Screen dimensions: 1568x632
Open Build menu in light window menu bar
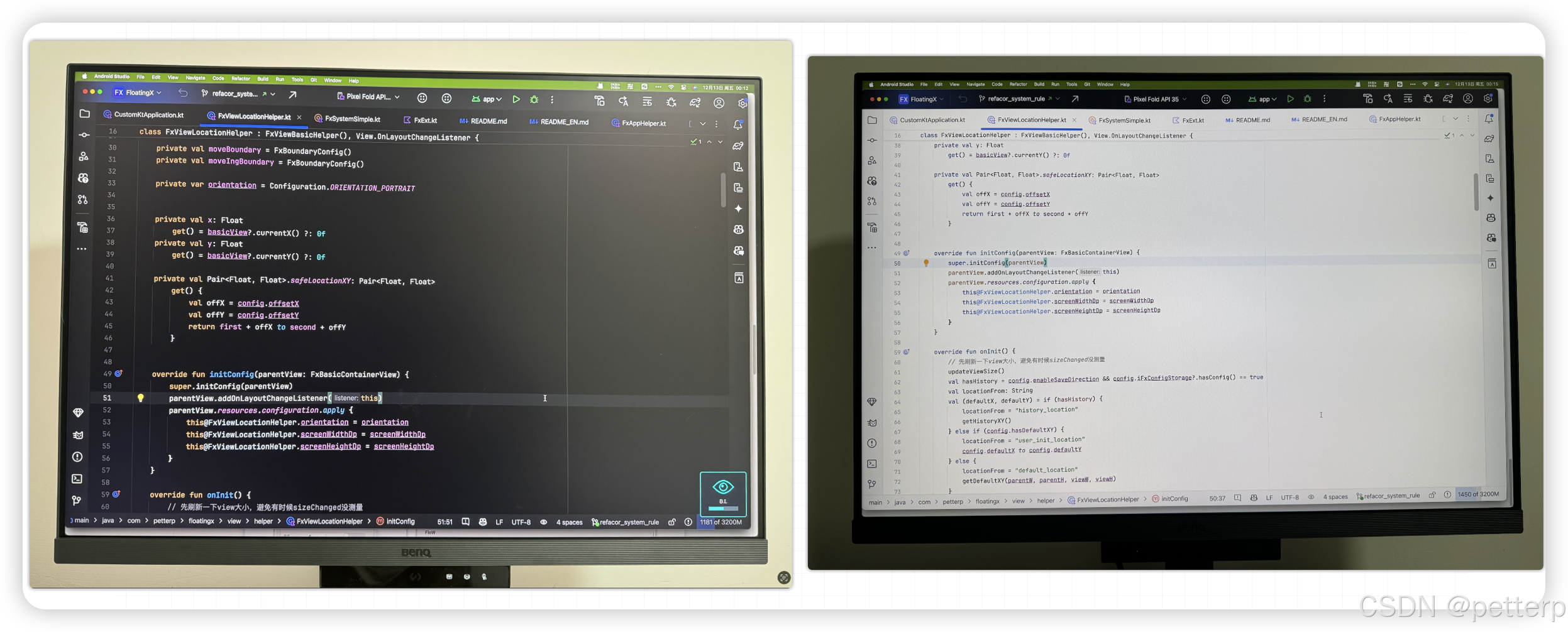coord(1039,84)
